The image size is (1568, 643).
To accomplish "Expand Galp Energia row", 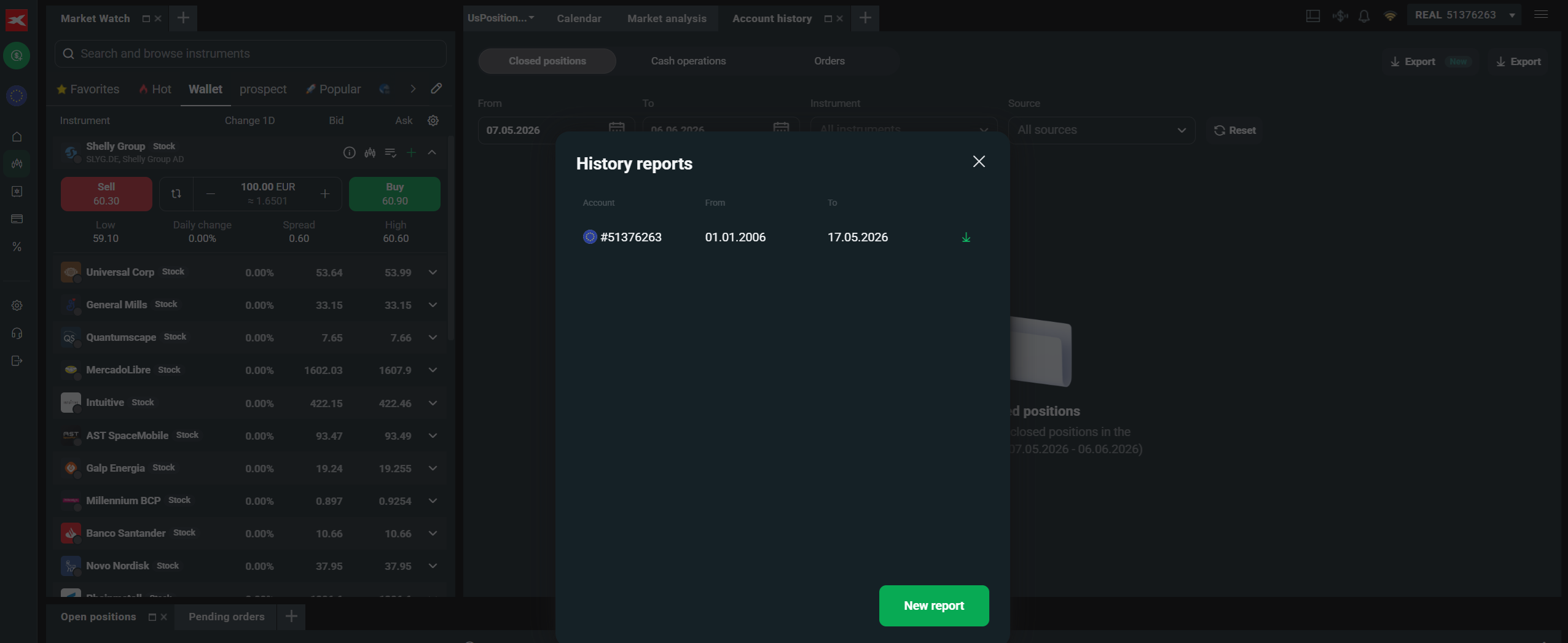I will (433, 468).
